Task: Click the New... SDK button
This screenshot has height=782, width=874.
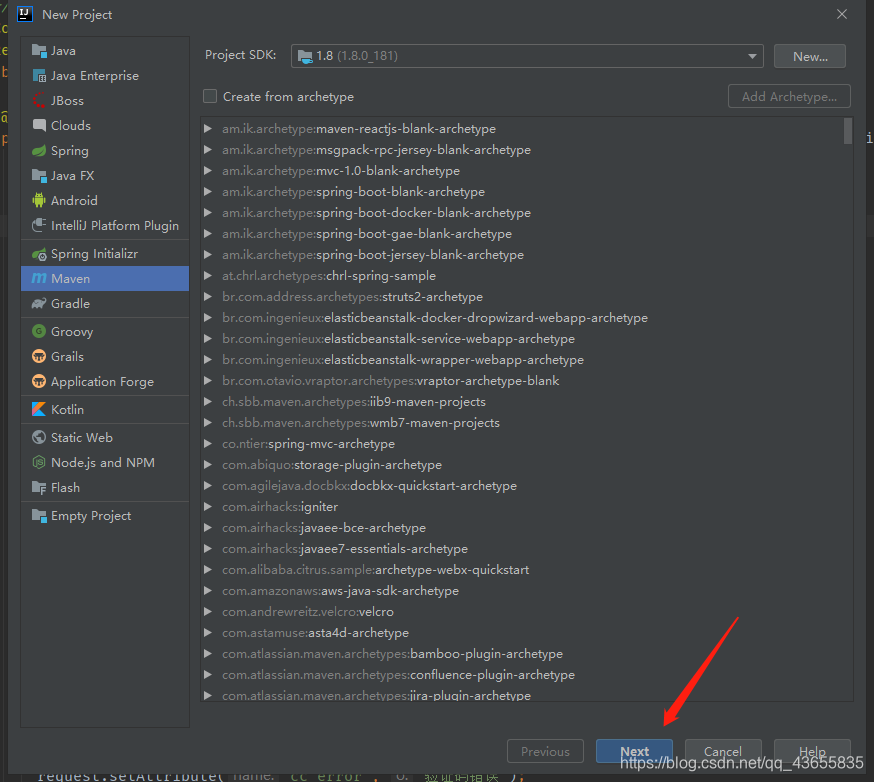Action: pos(810,56)
